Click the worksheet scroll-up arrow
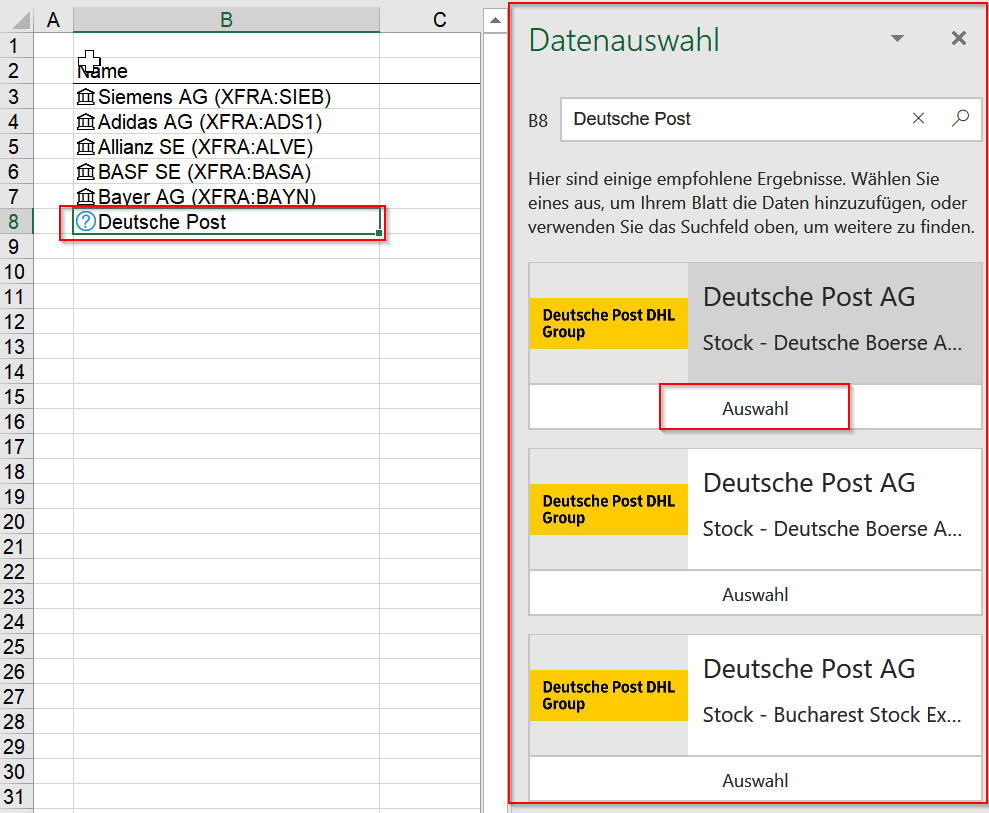The image size is (989, 813). click(495, 20)
